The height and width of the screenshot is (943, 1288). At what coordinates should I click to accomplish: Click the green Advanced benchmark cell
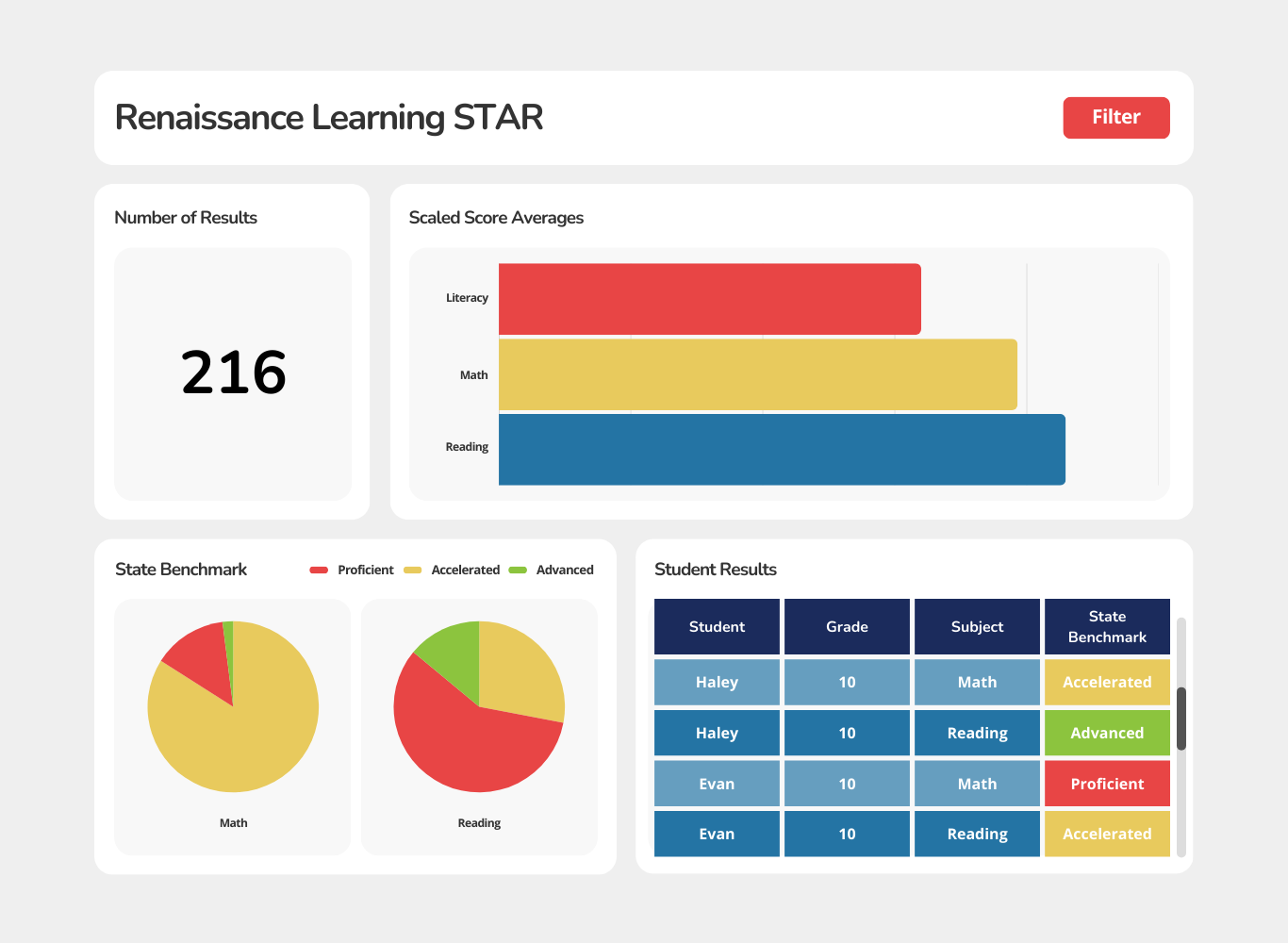click(x=1107, y=733)
